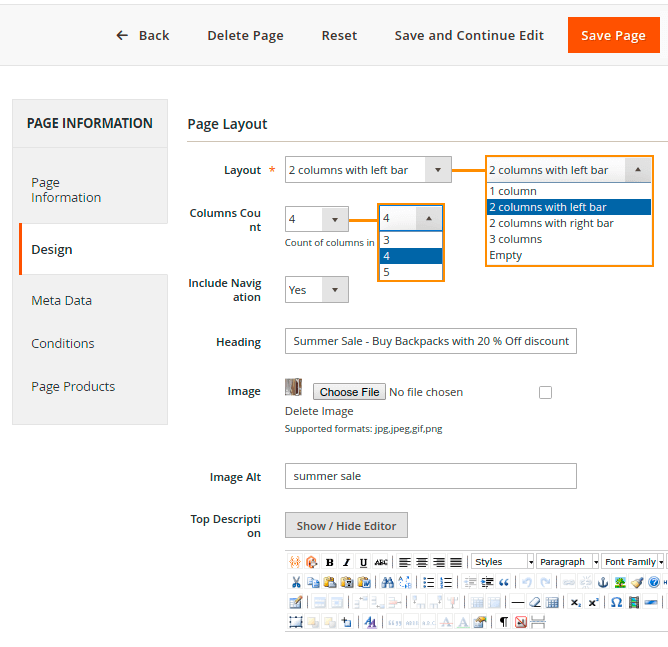Choose '5' in columns count list
Image resolution: width=668 pixels, height=647 pixels.
[x=386, y=272]
